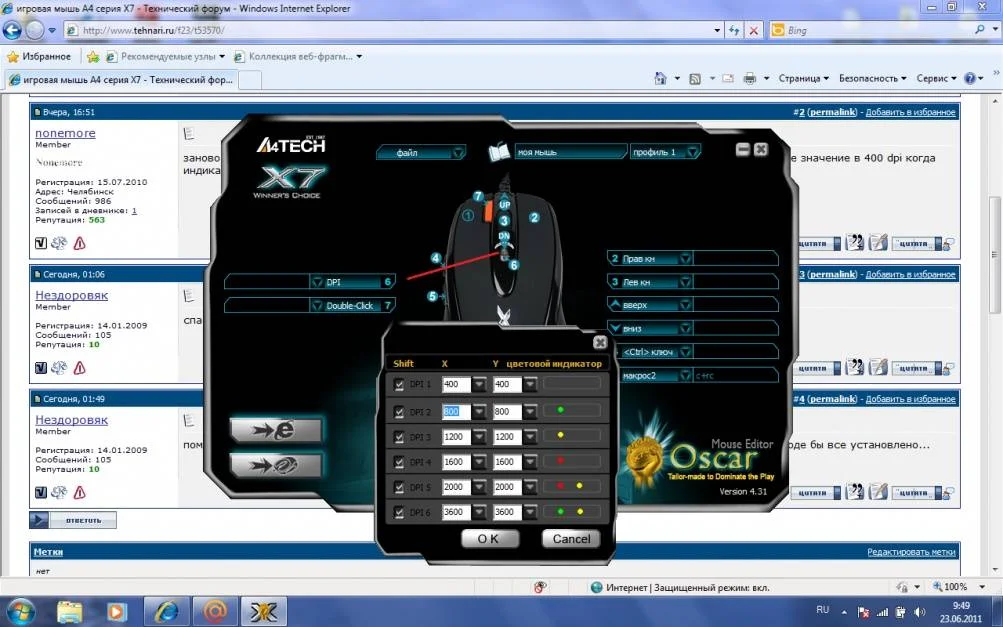Toggle the DPI 5 checkbox

399,488
